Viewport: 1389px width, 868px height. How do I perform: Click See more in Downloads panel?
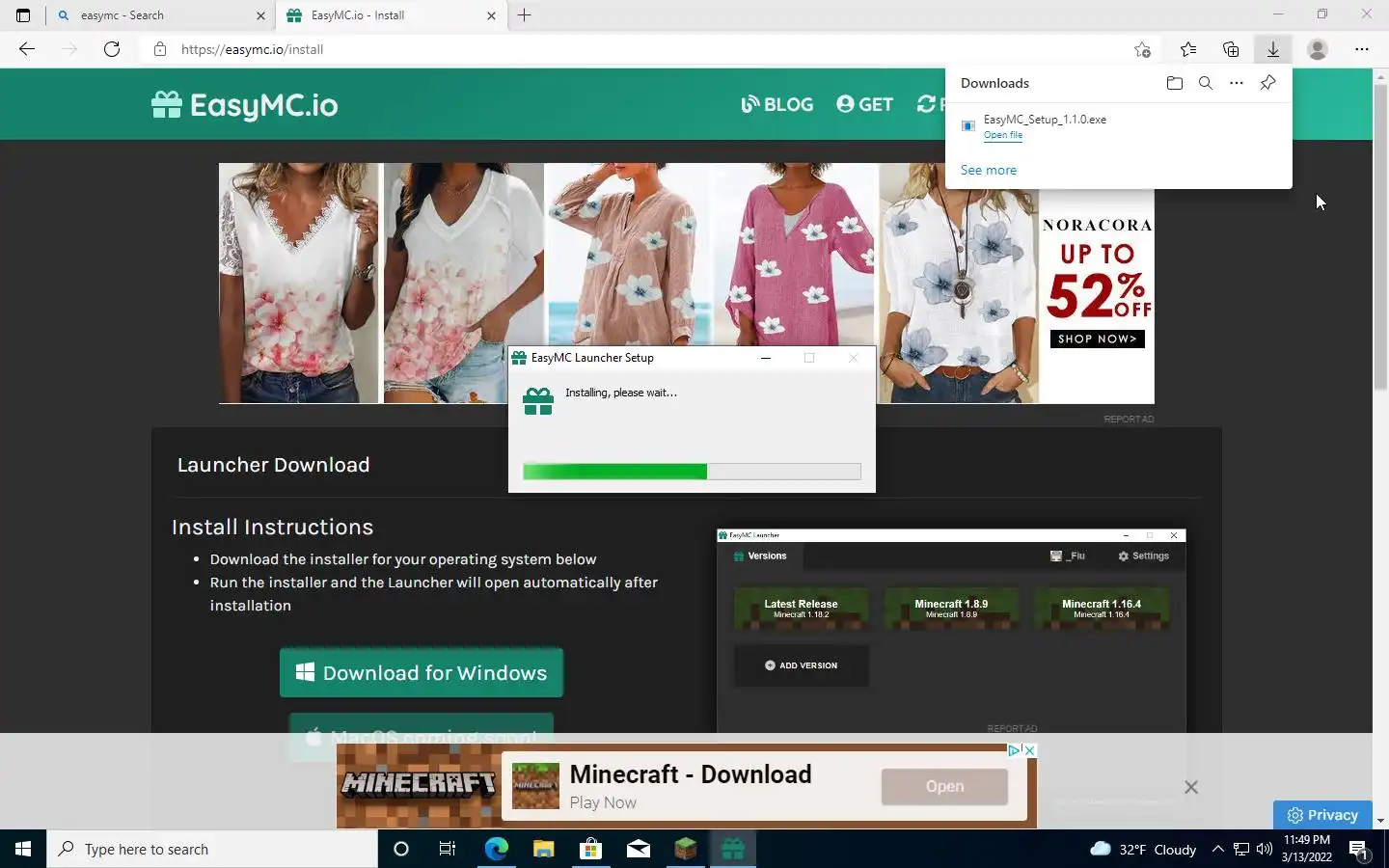pos(989,170)
